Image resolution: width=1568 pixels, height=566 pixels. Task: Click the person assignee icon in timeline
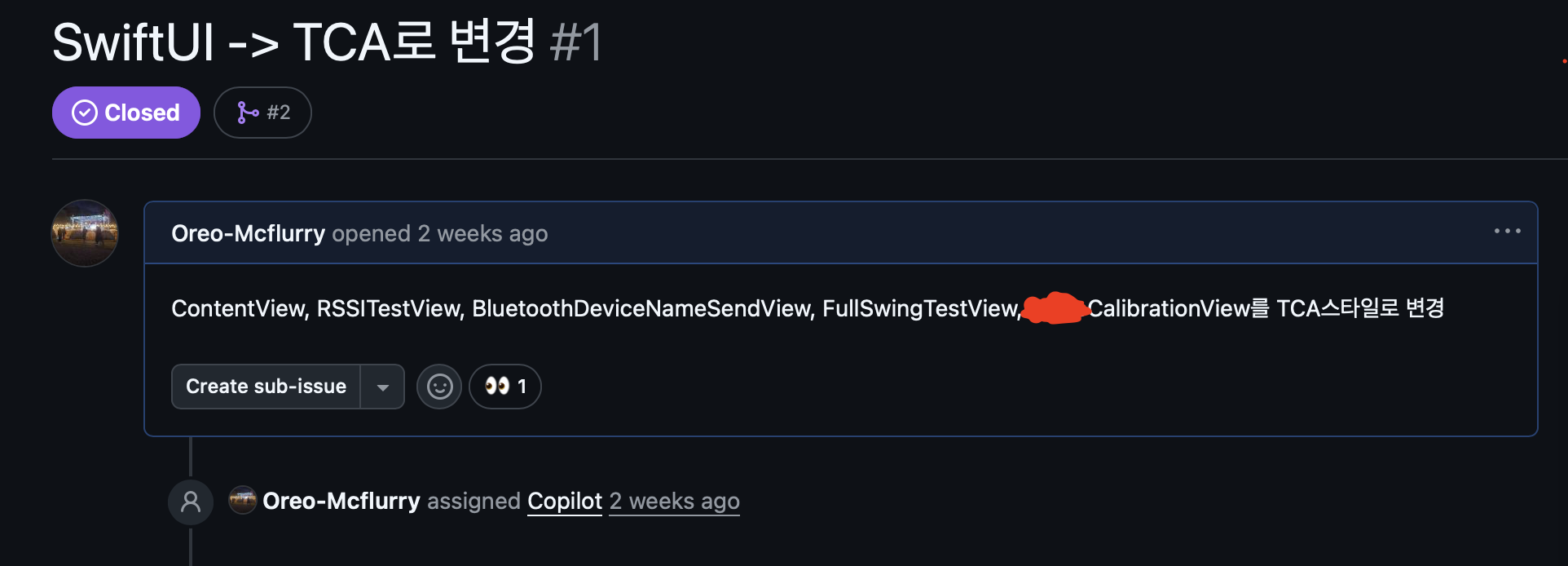(x=191, y=502)
